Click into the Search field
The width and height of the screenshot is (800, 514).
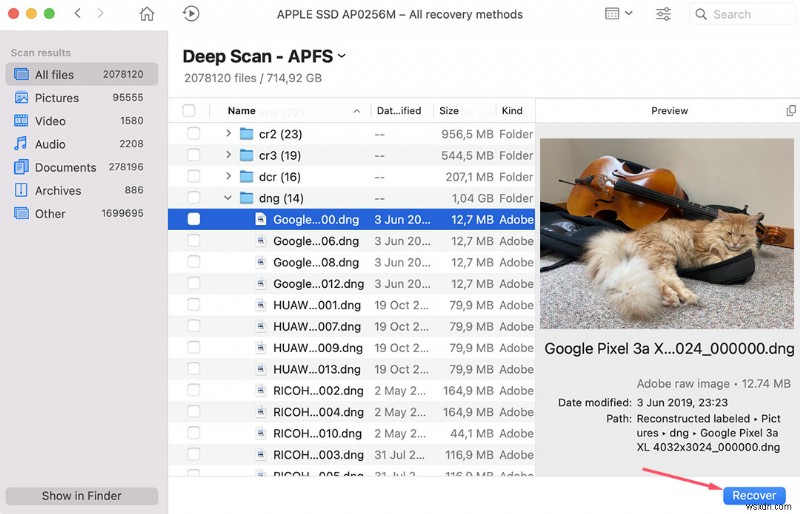coord(749,14)
